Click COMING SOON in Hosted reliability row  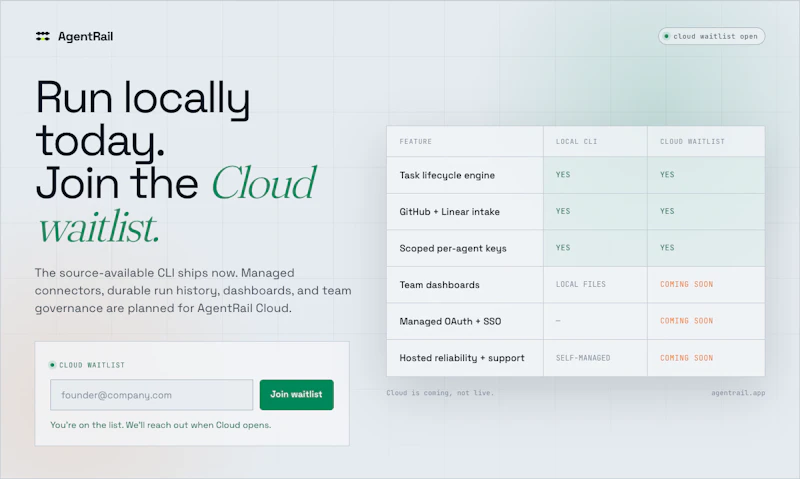click(686, 358)
